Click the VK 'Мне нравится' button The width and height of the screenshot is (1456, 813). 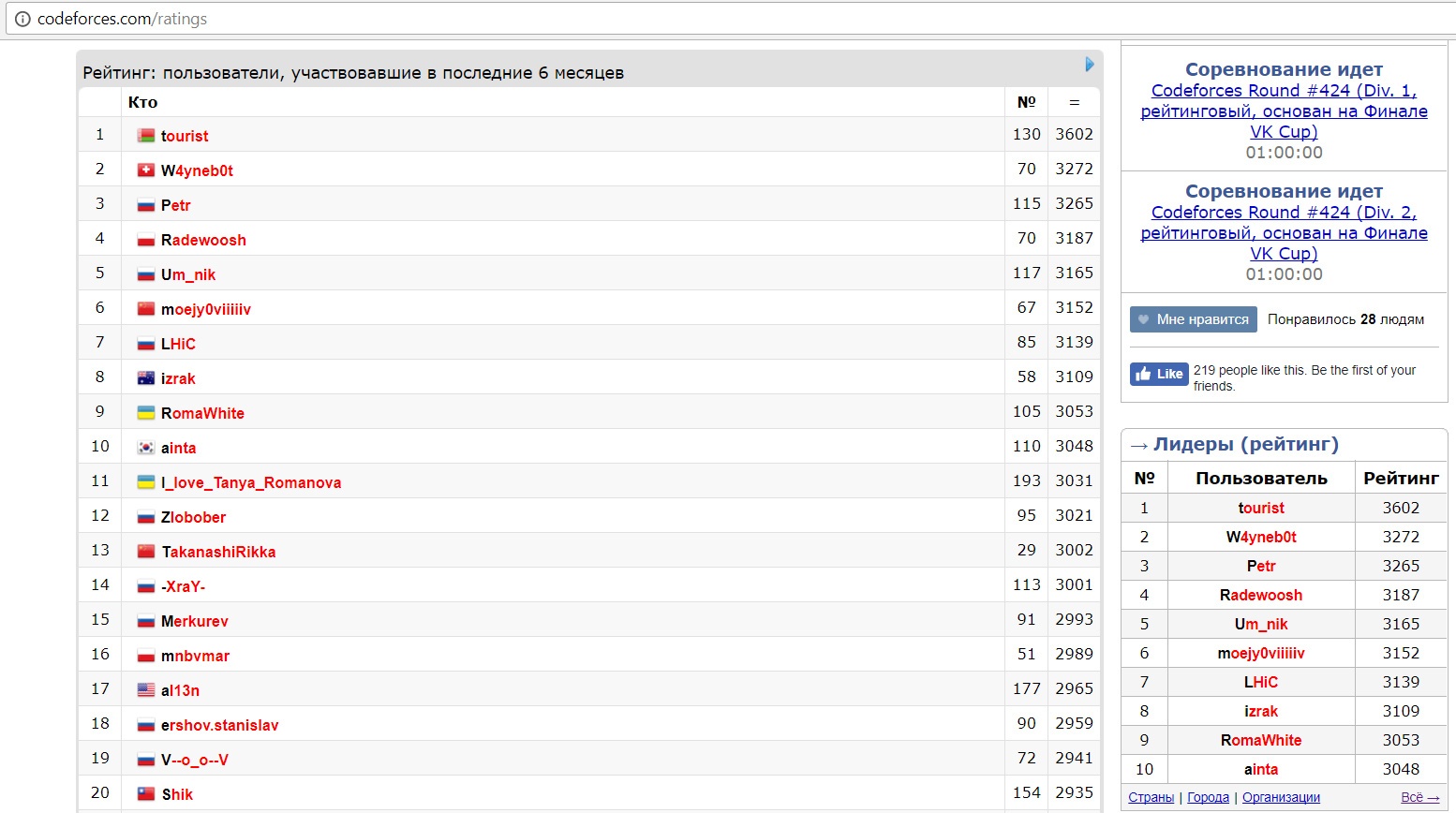point(1194,319)
